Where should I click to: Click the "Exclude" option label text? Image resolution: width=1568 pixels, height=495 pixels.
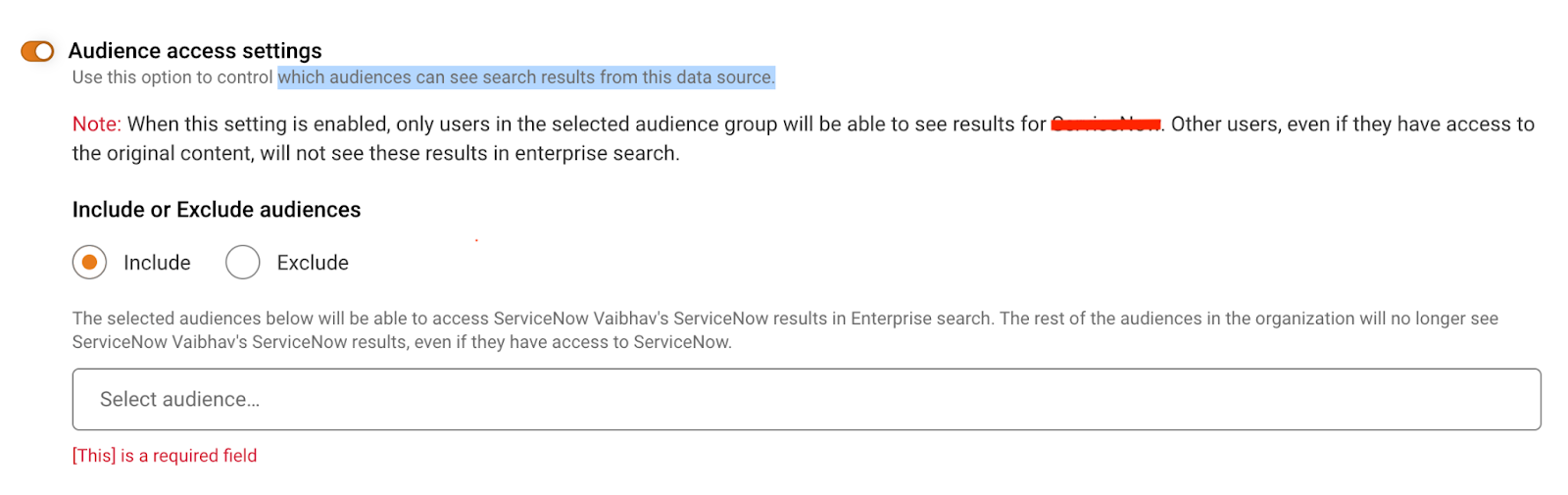[313, 263]
